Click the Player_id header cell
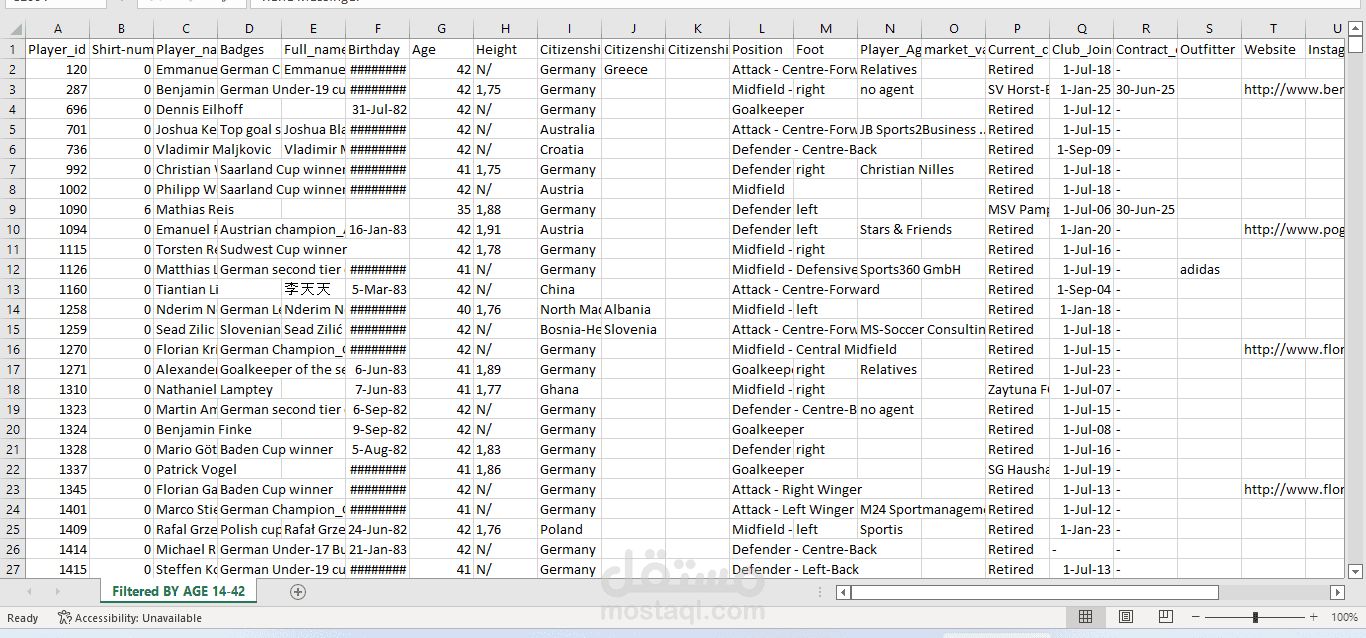Viewport: 1366px width, 638px height. [58, 49]
